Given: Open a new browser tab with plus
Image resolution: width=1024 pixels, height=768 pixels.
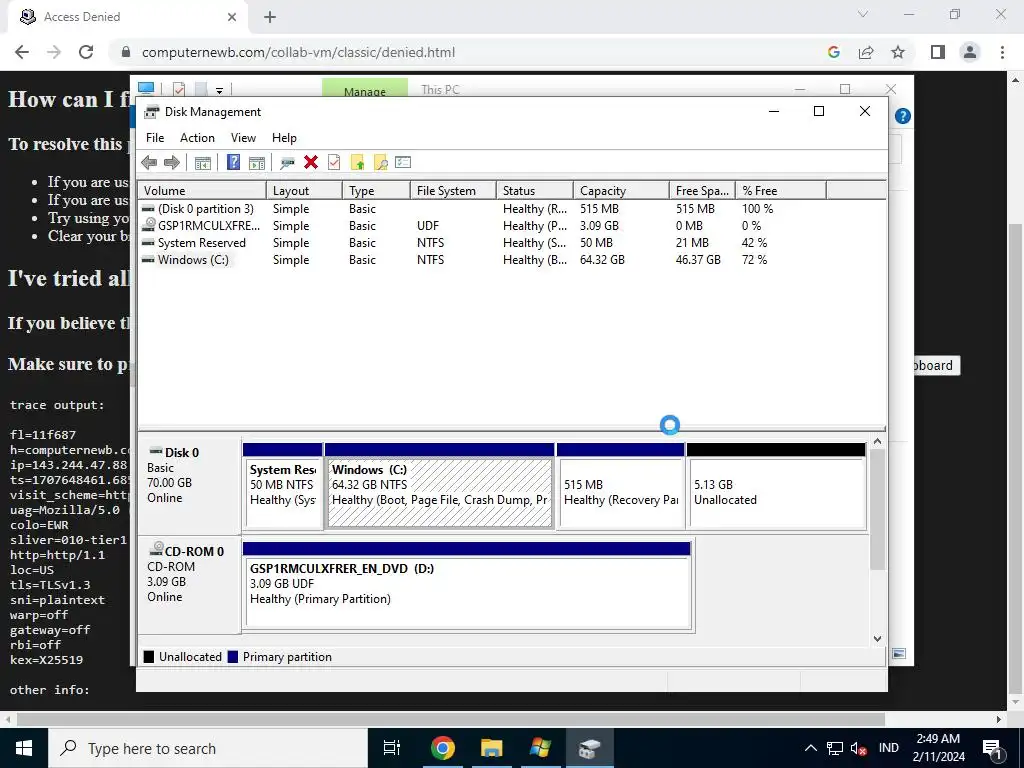Looking at the screenshot, I should click(x=270, y=17).
